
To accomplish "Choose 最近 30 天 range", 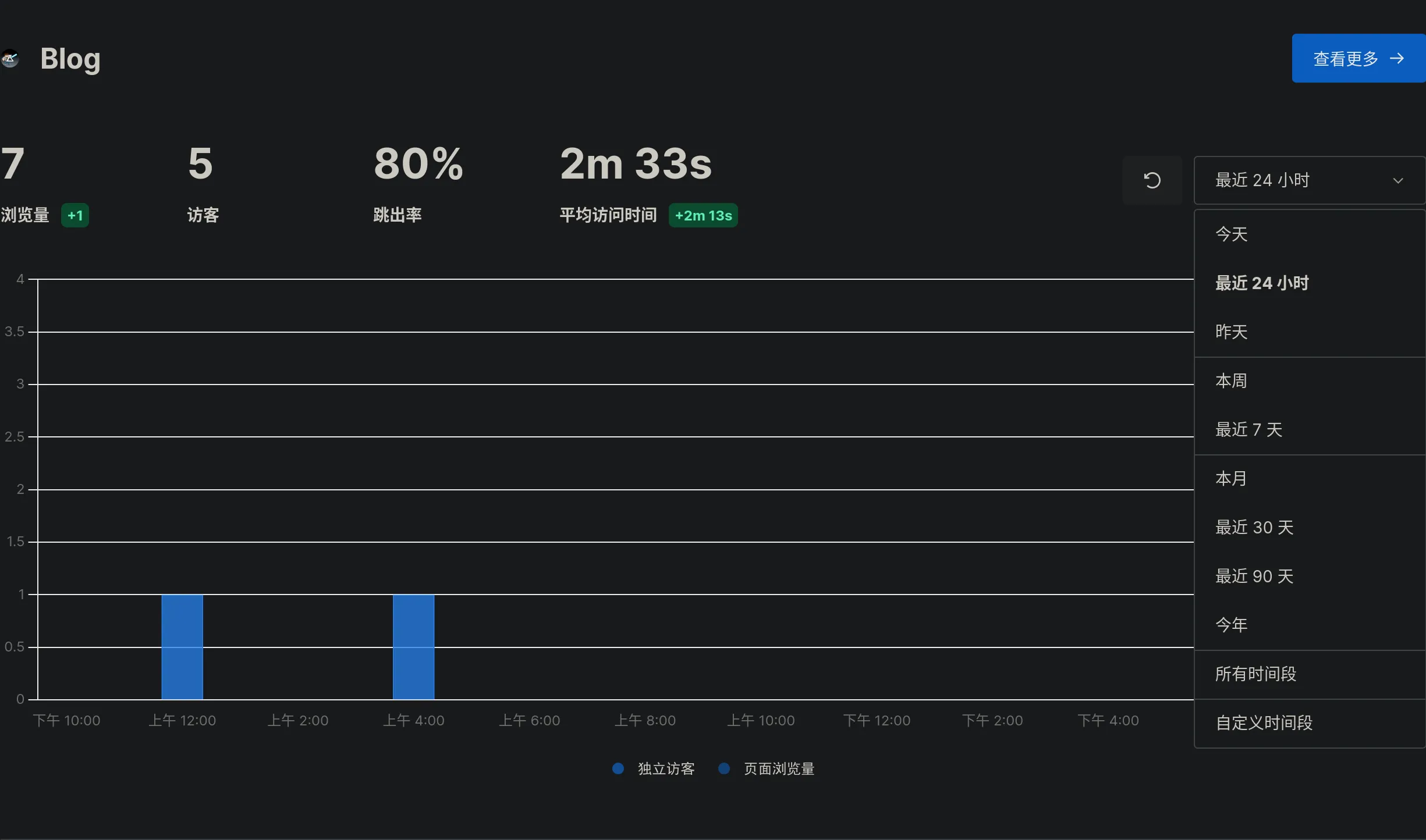I will coord(1254,527).
